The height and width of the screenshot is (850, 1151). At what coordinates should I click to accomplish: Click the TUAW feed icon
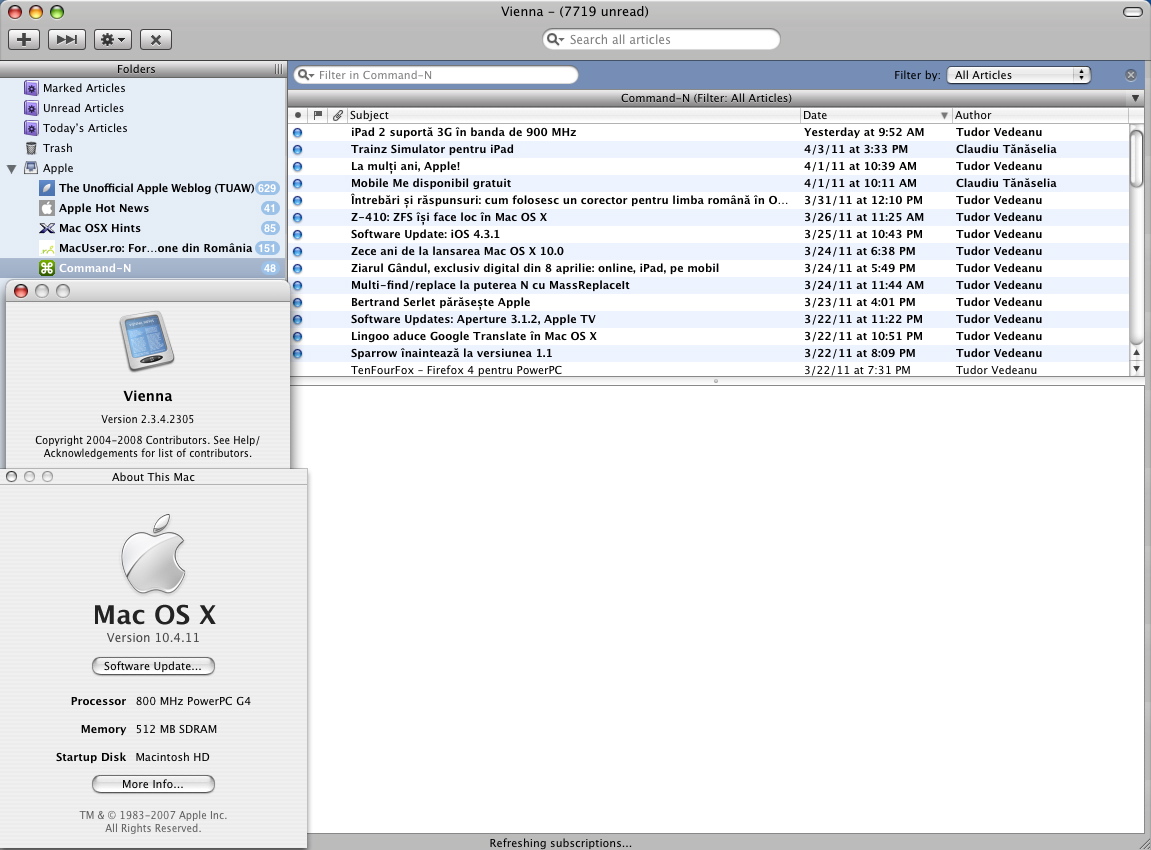[x=47, y=188]
